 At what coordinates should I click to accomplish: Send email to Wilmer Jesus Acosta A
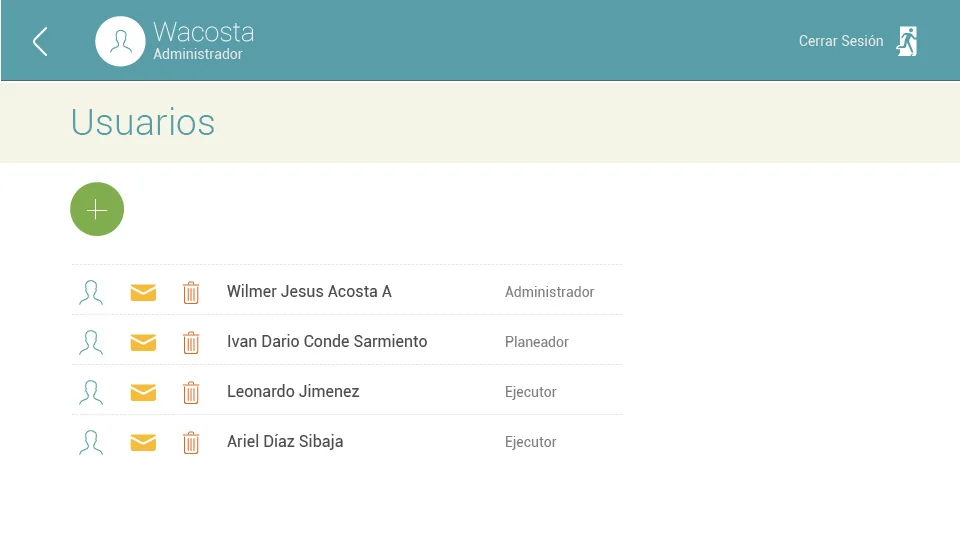143,293
